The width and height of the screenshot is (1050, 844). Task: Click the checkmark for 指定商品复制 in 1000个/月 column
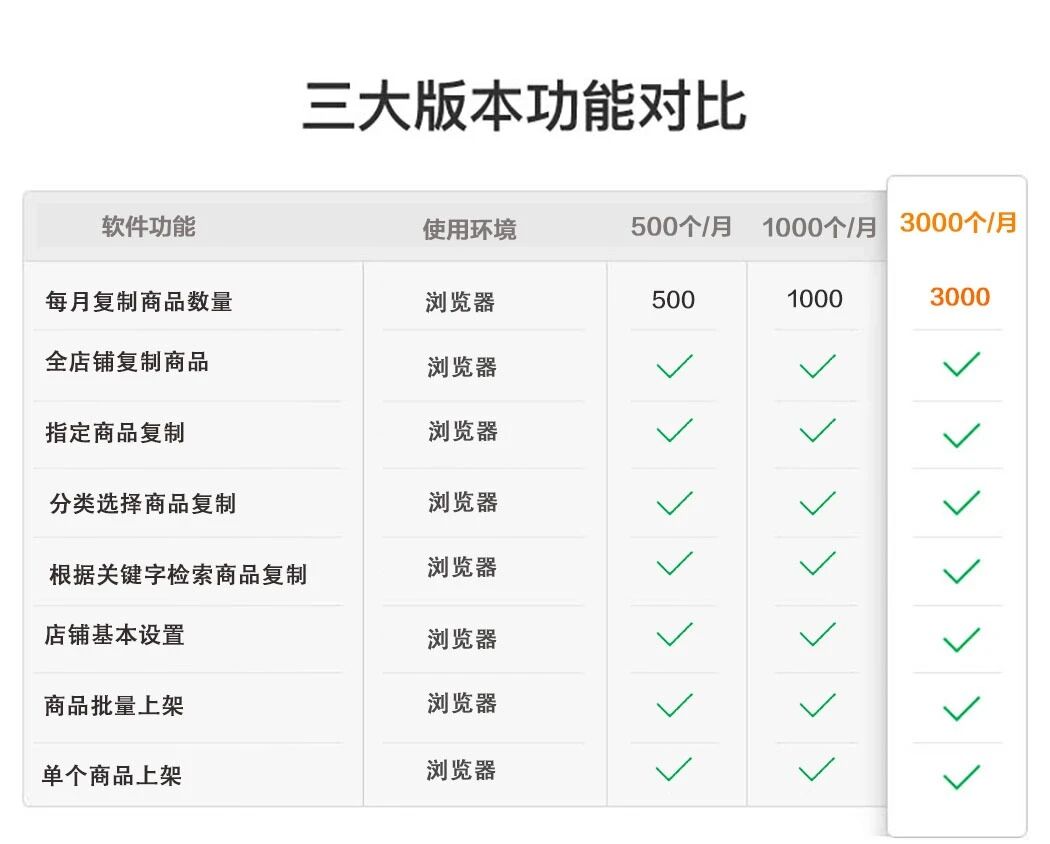pos(813,432)
